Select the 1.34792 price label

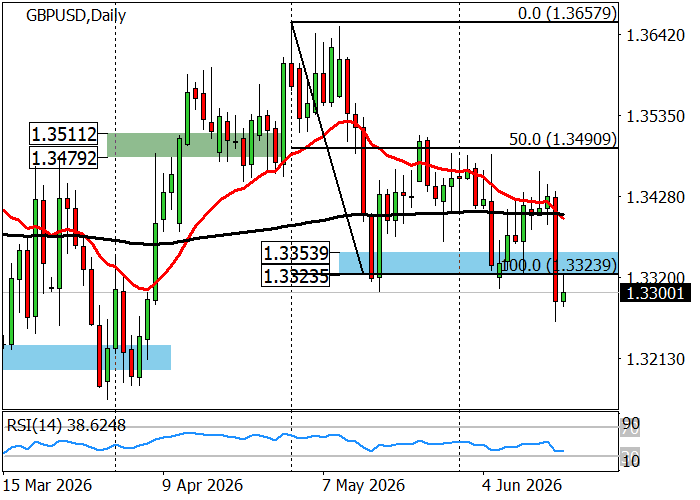(x=64, y=158)
